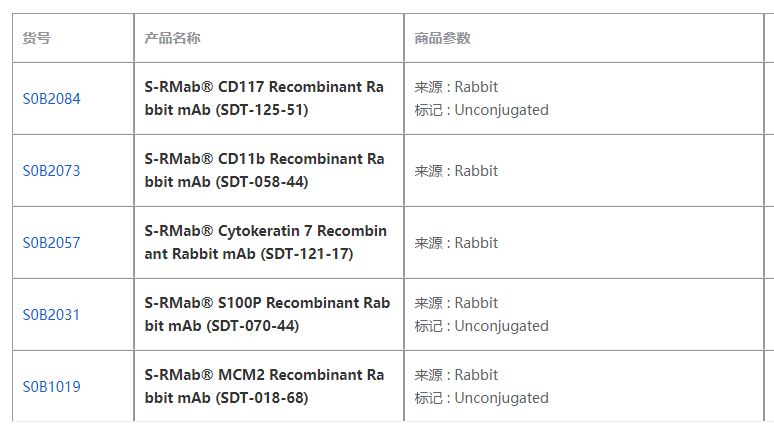Select the S100P Recombinant Rabbit mAb product name
This screenshot has width=774, height=429.
pyautogui.click(x=267, y=314)
